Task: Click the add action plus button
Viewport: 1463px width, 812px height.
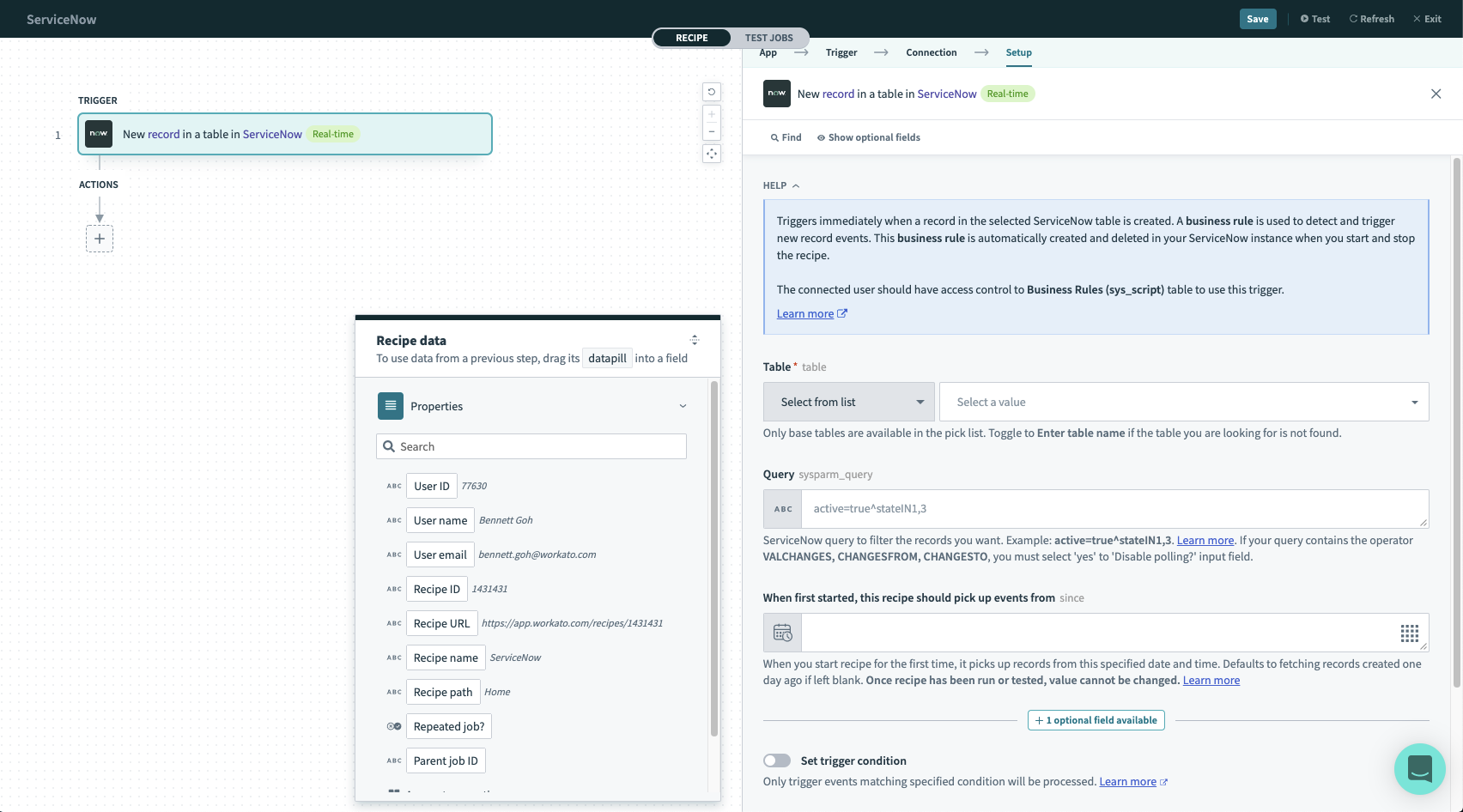Action: click(x=100, y=239)
